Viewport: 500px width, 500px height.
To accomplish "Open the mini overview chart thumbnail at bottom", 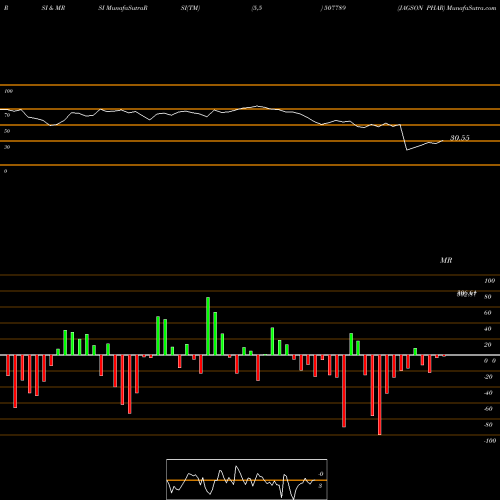I will coord(247,479).
